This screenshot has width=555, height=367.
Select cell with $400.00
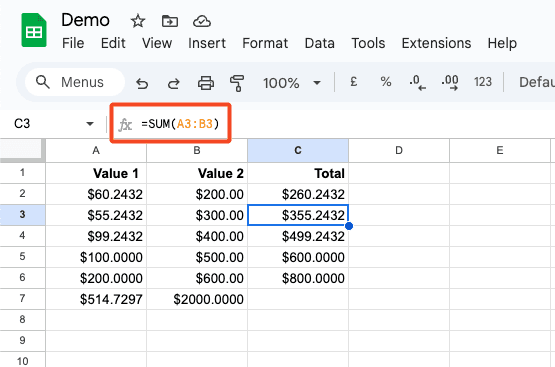tap(197, 236)
